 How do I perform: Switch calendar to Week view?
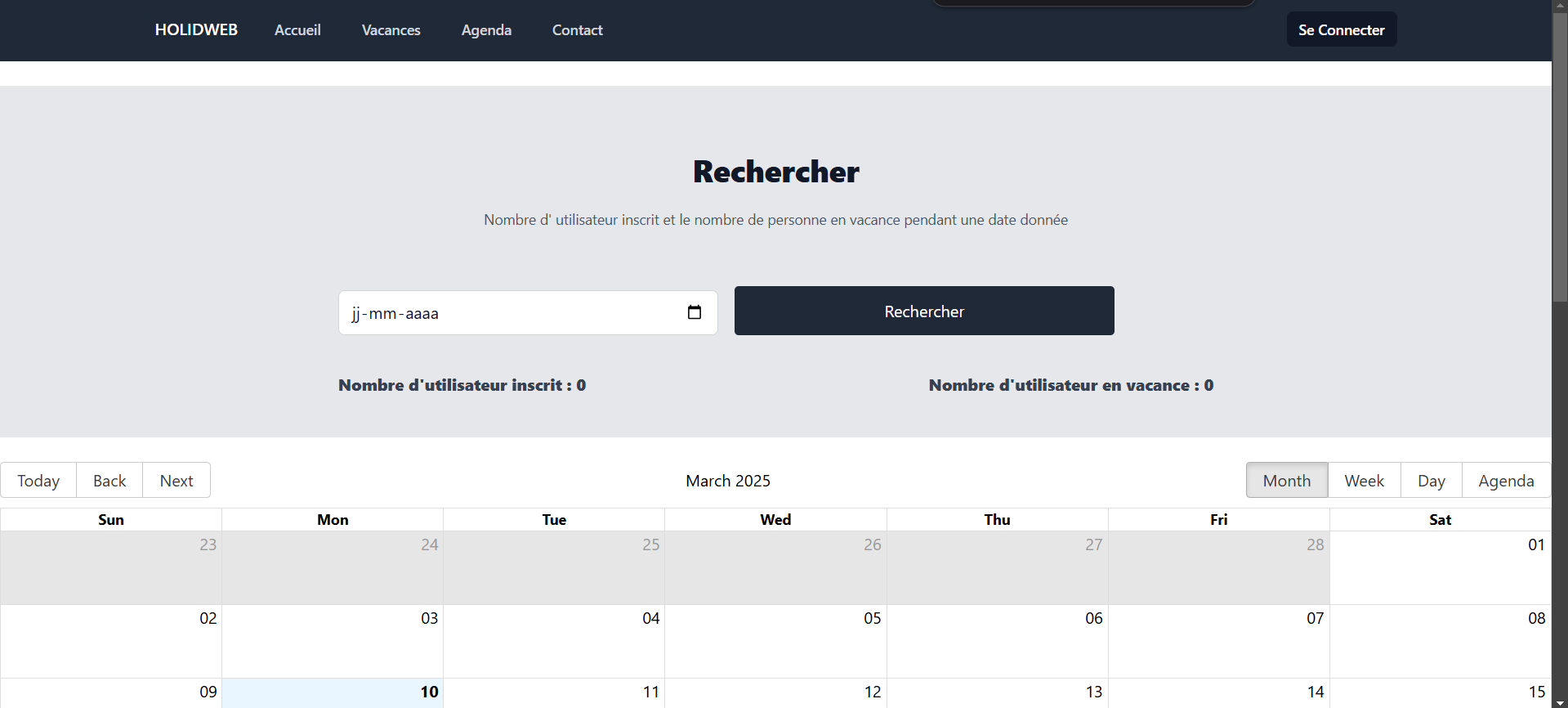click(x=1365, y=481)
